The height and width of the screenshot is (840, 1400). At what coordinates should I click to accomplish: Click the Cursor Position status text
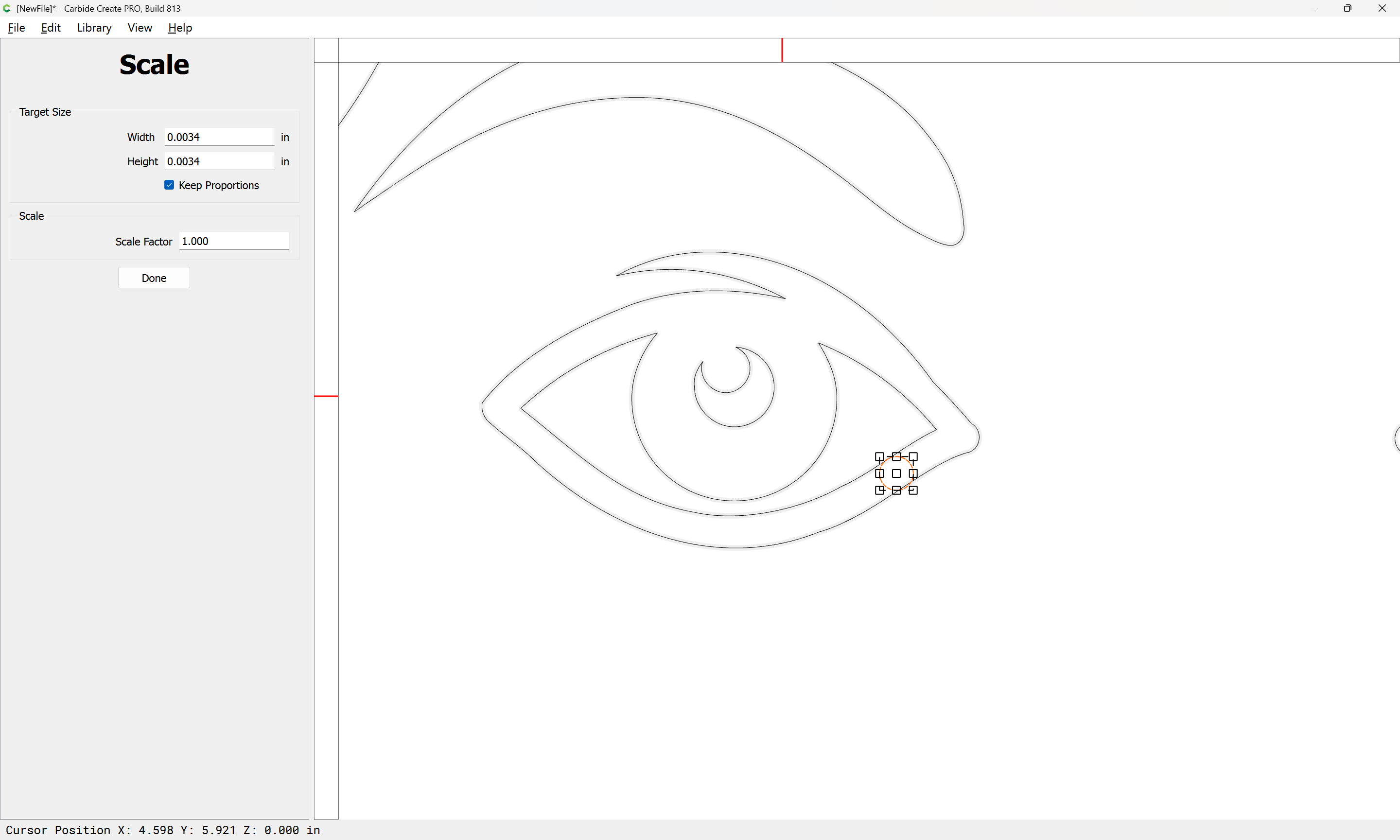pyautogui.click(x=163, y=830)
